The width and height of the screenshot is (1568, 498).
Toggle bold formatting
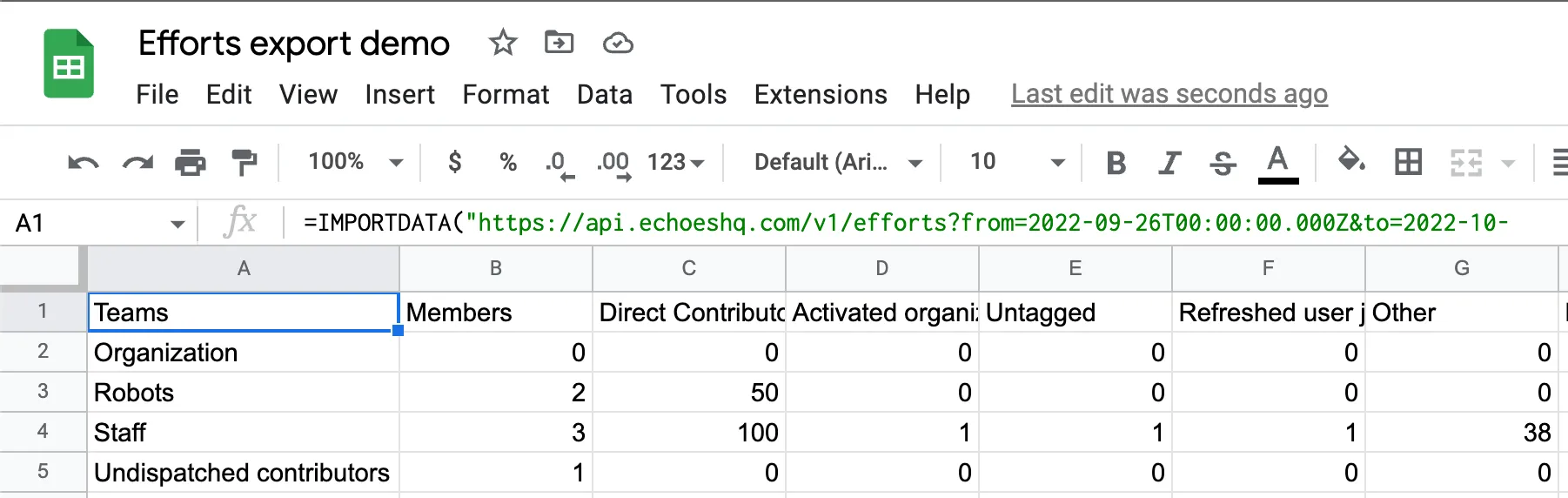(1116, 163)
